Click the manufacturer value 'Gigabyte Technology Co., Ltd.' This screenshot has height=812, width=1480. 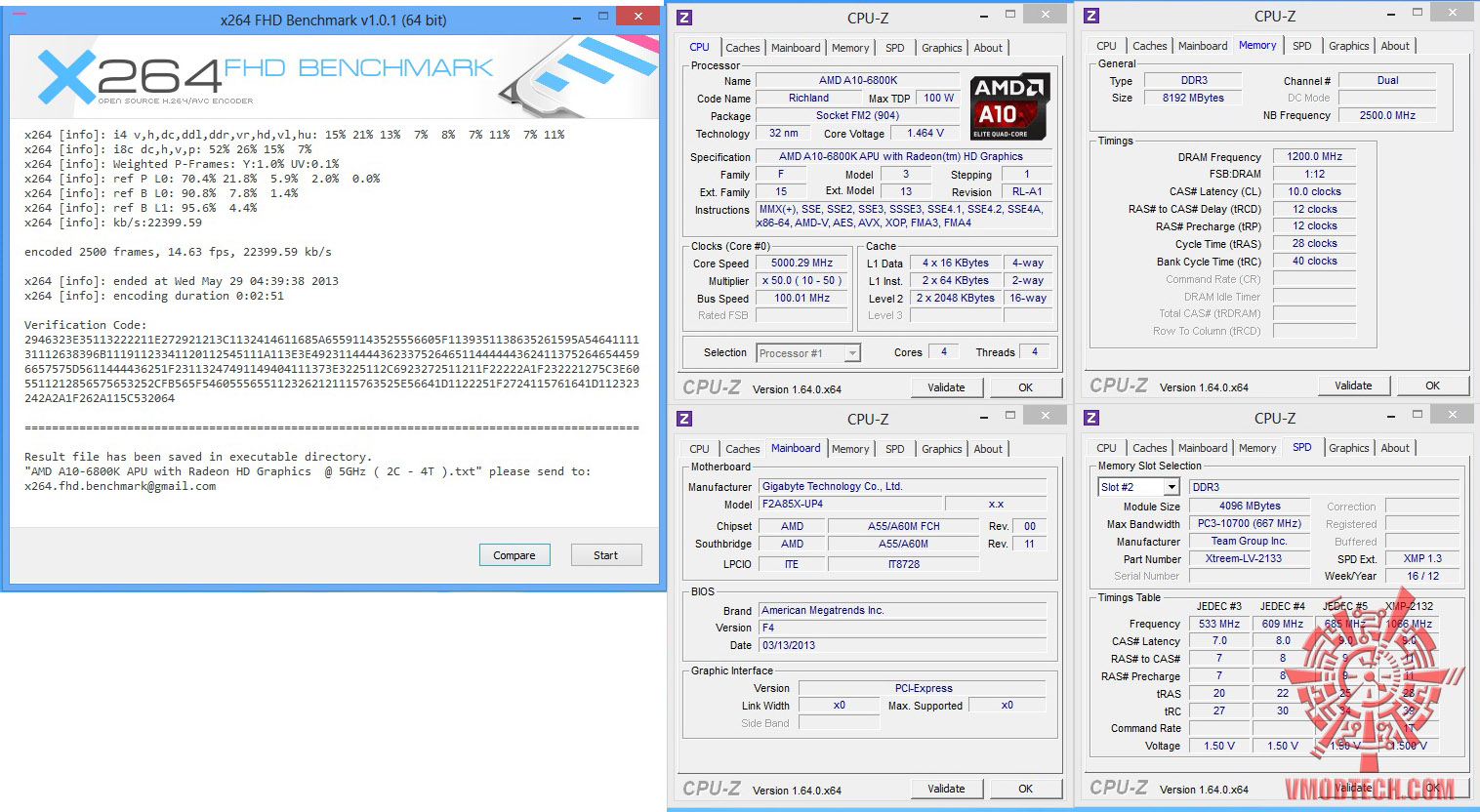[x=903, y=486]
